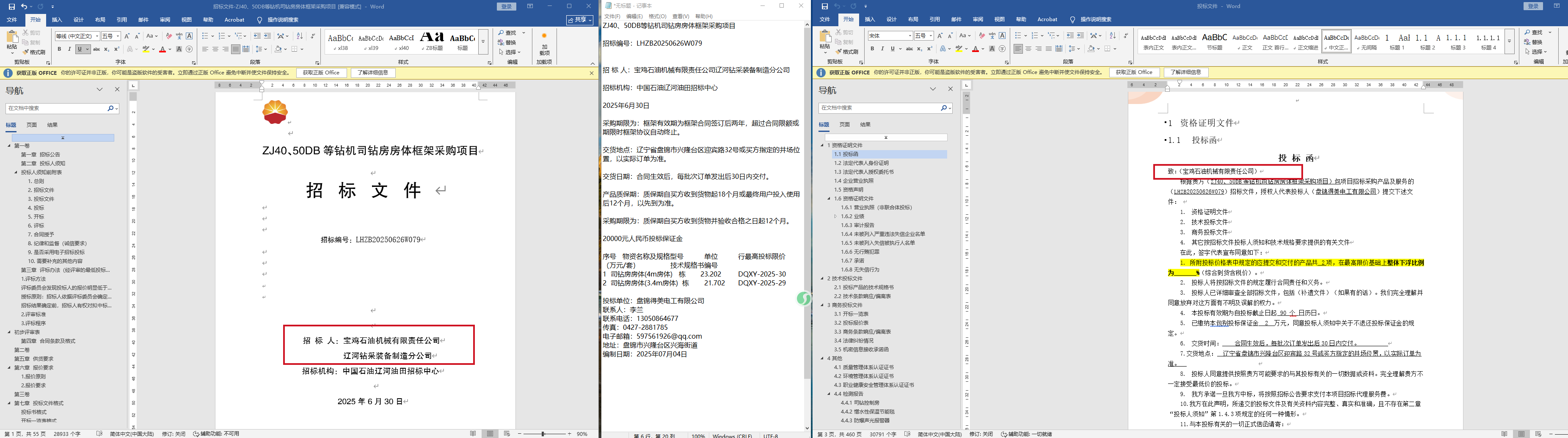Toggle Bold in left Word ribbon
This screenshot has width=1568, height=438.
click(59, 49)
